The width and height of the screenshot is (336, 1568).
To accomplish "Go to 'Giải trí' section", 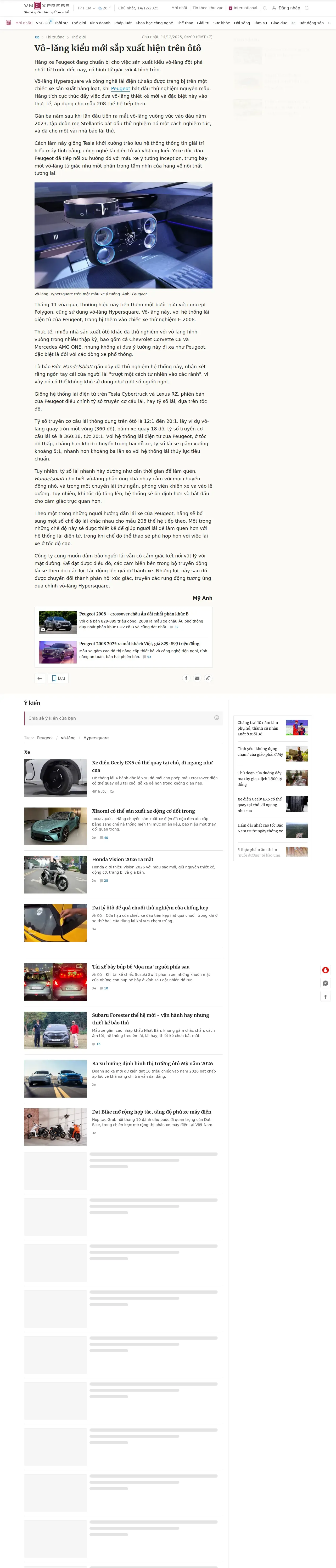I will 203,23.
